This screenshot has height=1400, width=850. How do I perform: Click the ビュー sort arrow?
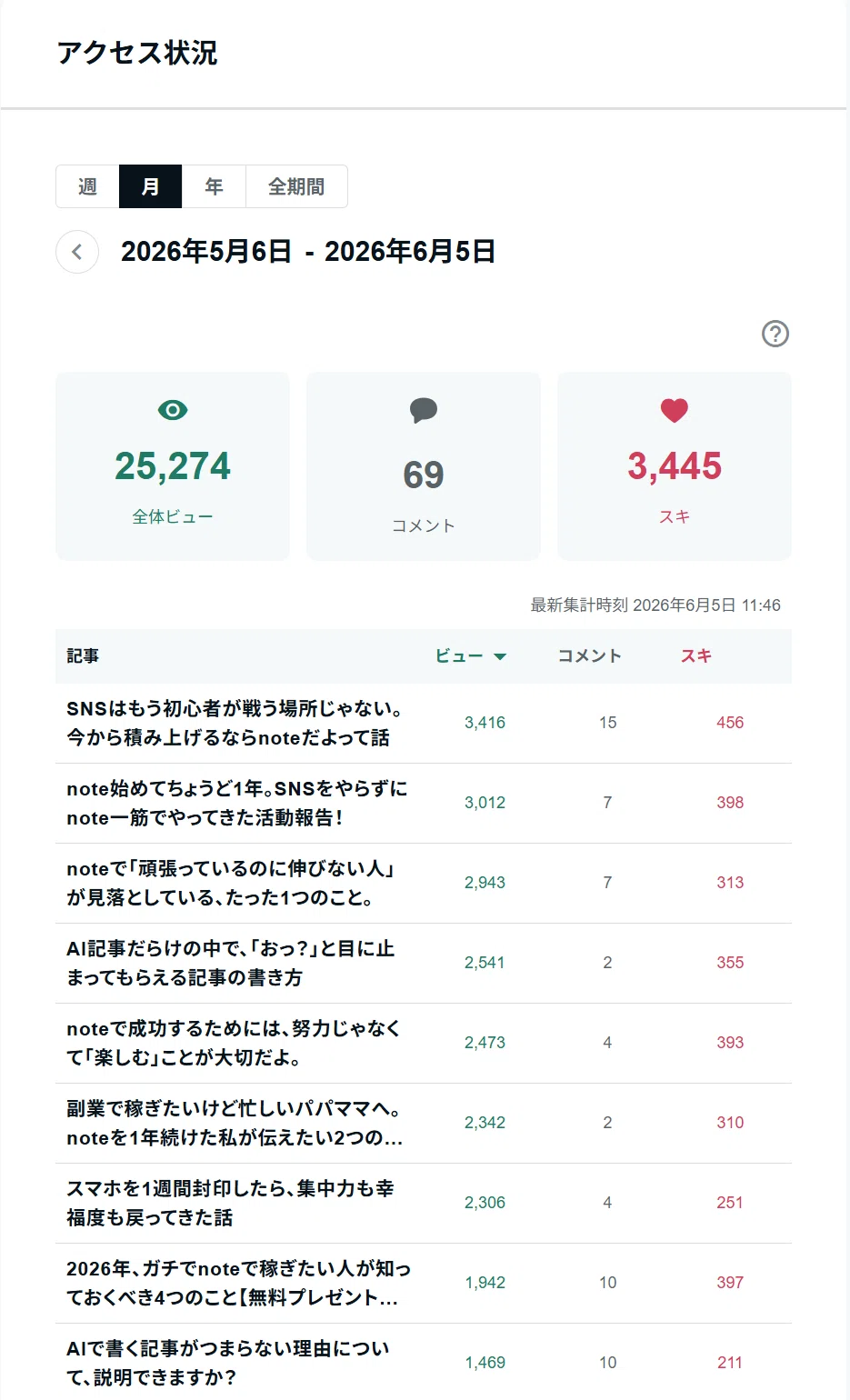click(500, 656)
